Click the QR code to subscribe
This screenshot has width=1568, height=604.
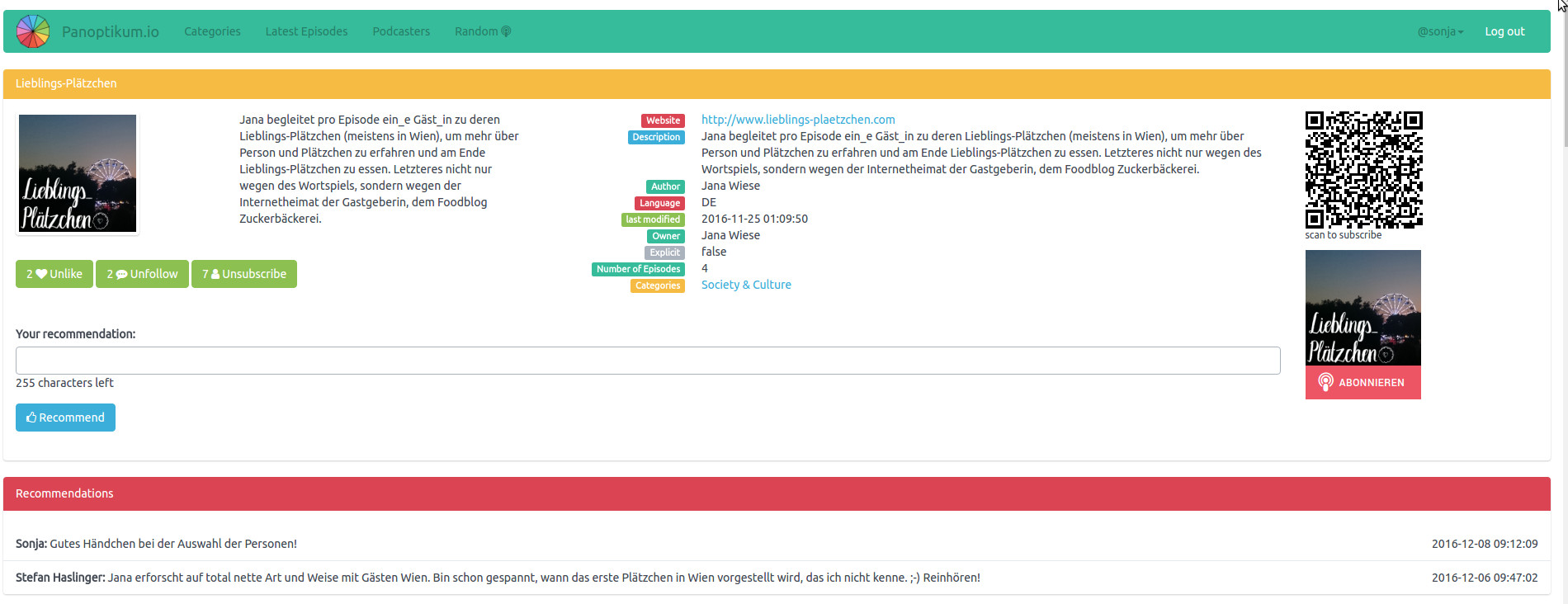tap(1363, 169)
